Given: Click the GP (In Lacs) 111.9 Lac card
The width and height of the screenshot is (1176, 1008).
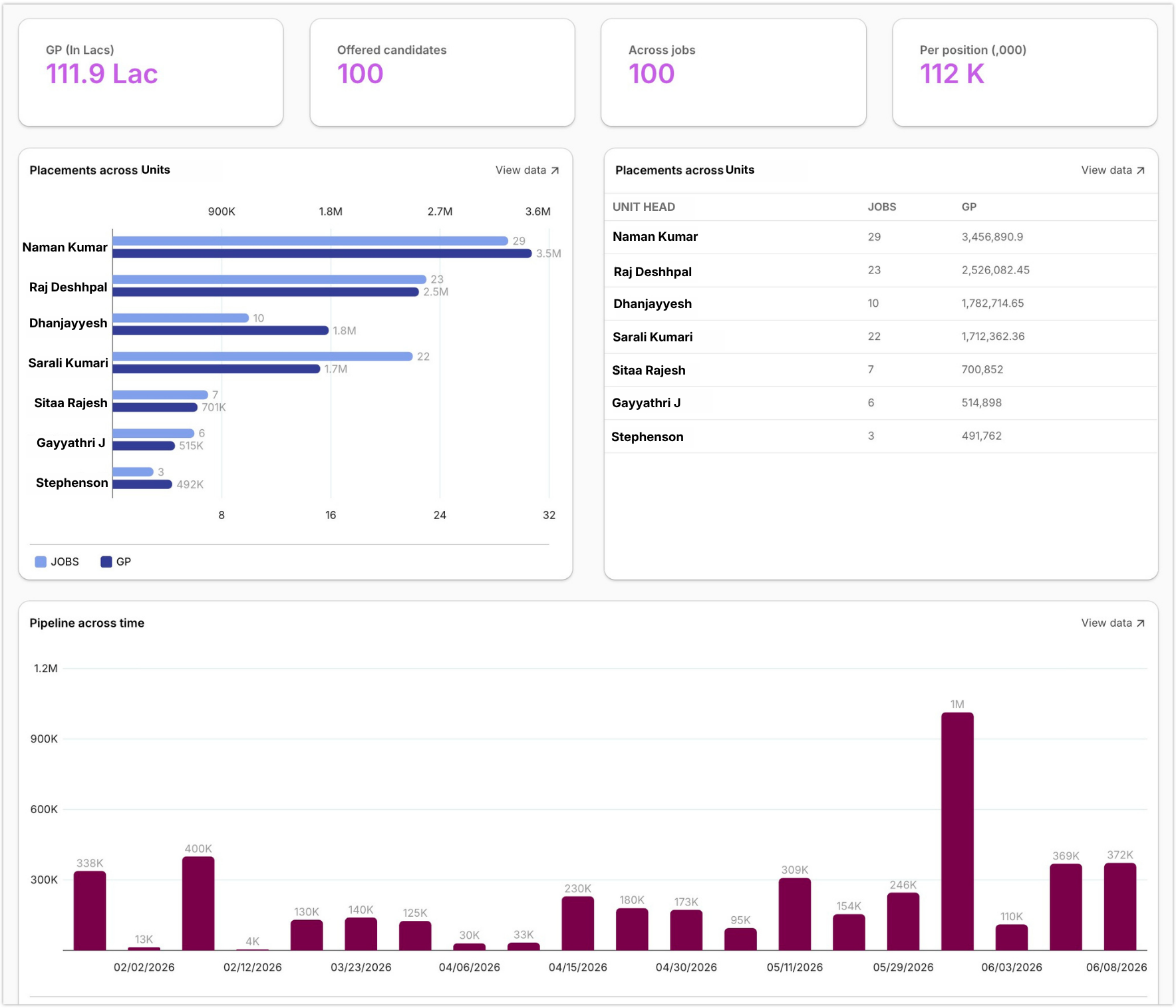Looking at the screenshot, I should [x=151, y=73].
